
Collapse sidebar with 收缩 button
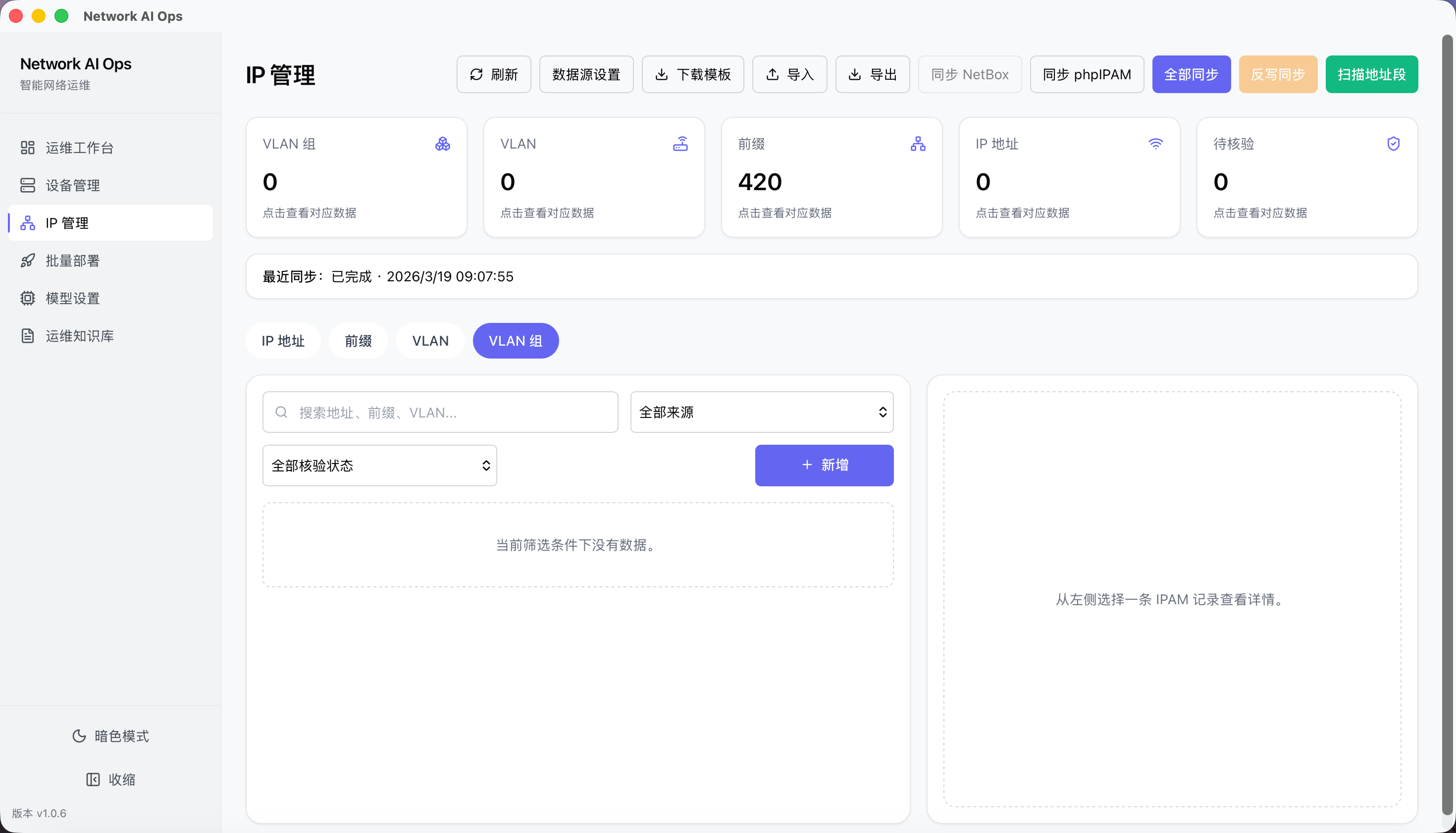pyautogui.click(x=110, y=779)
